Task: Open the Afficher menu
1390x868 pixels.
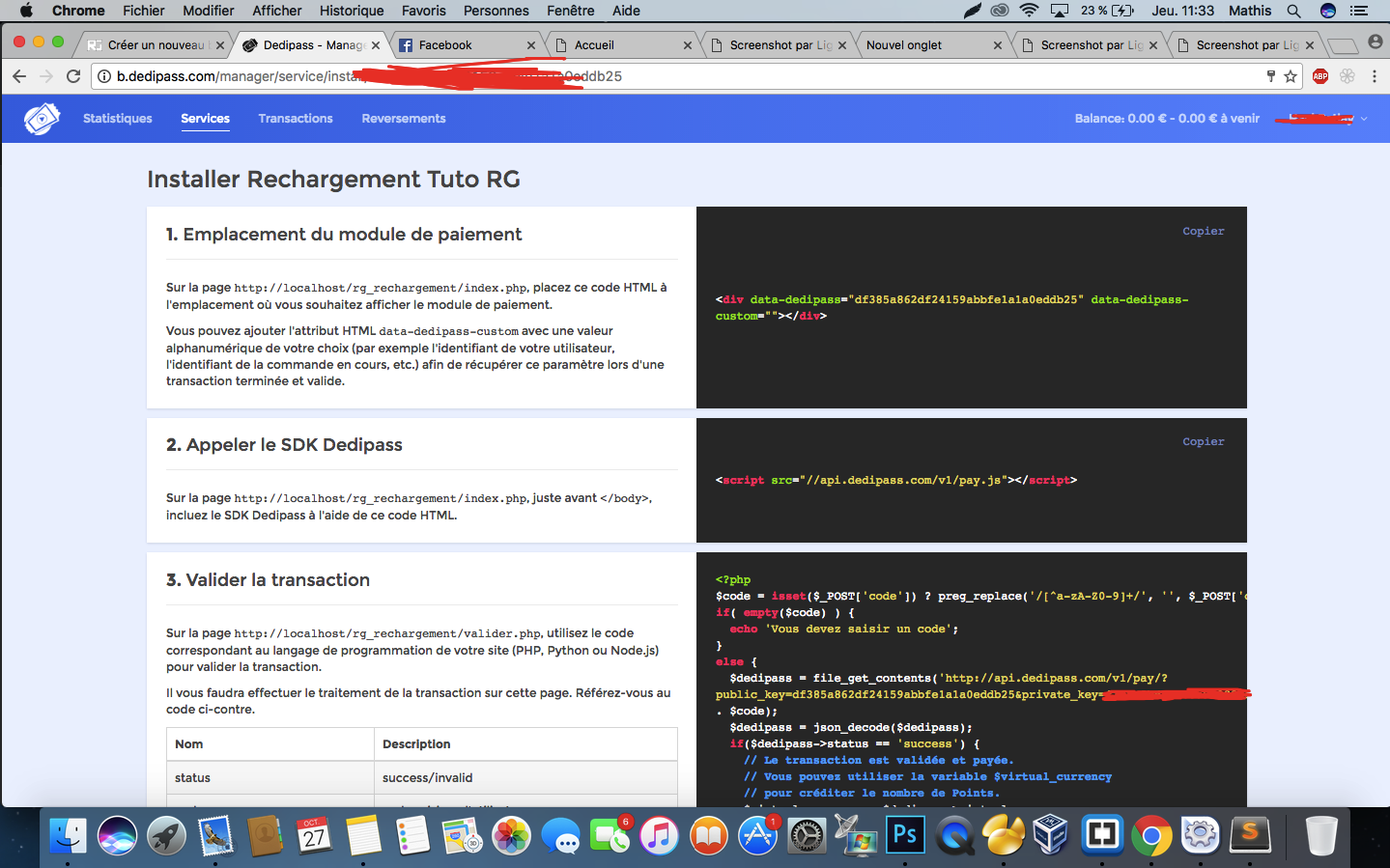Action: 277,11
